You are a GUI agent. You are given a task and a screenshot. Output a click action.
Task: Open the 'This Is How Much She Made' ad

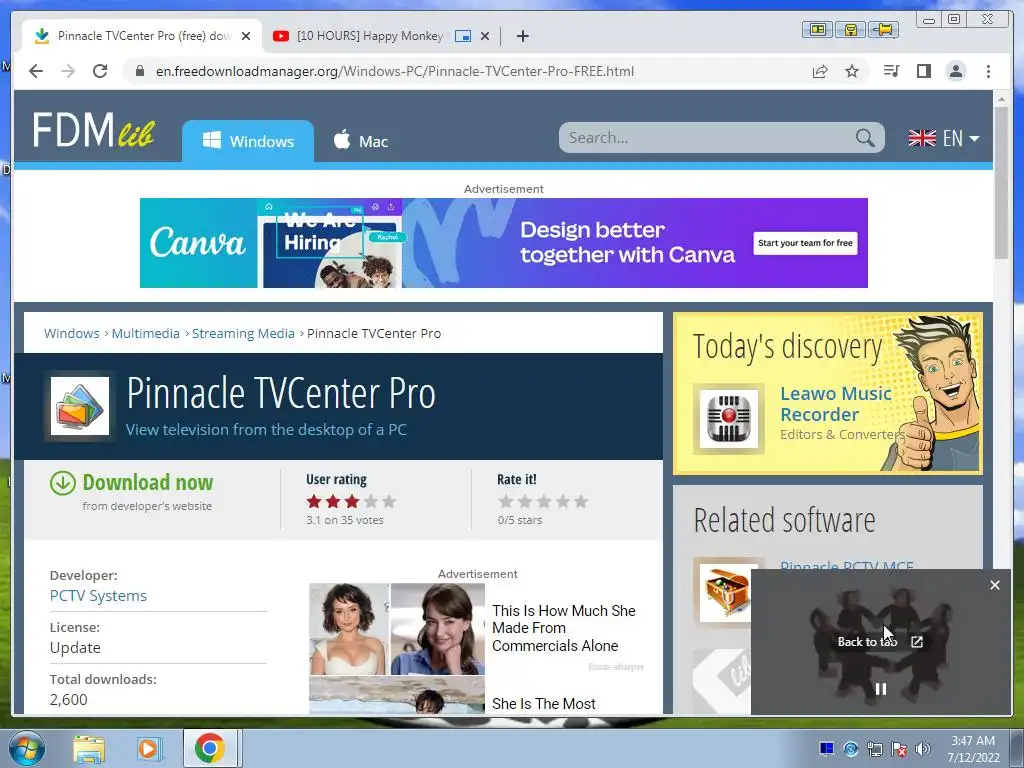(x=564, y=628)
